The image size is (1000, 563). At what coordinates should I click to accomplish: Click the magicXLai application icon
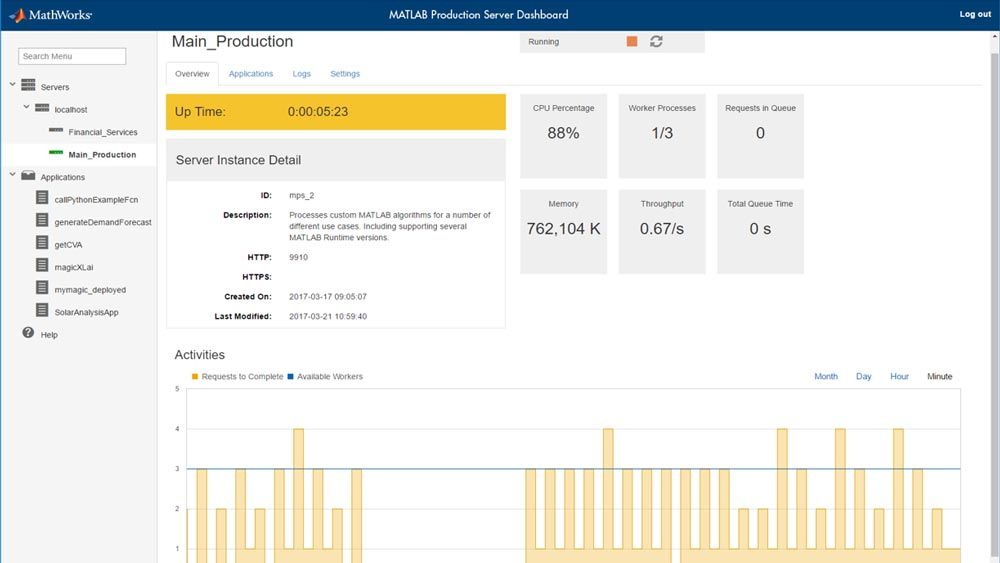42,266
